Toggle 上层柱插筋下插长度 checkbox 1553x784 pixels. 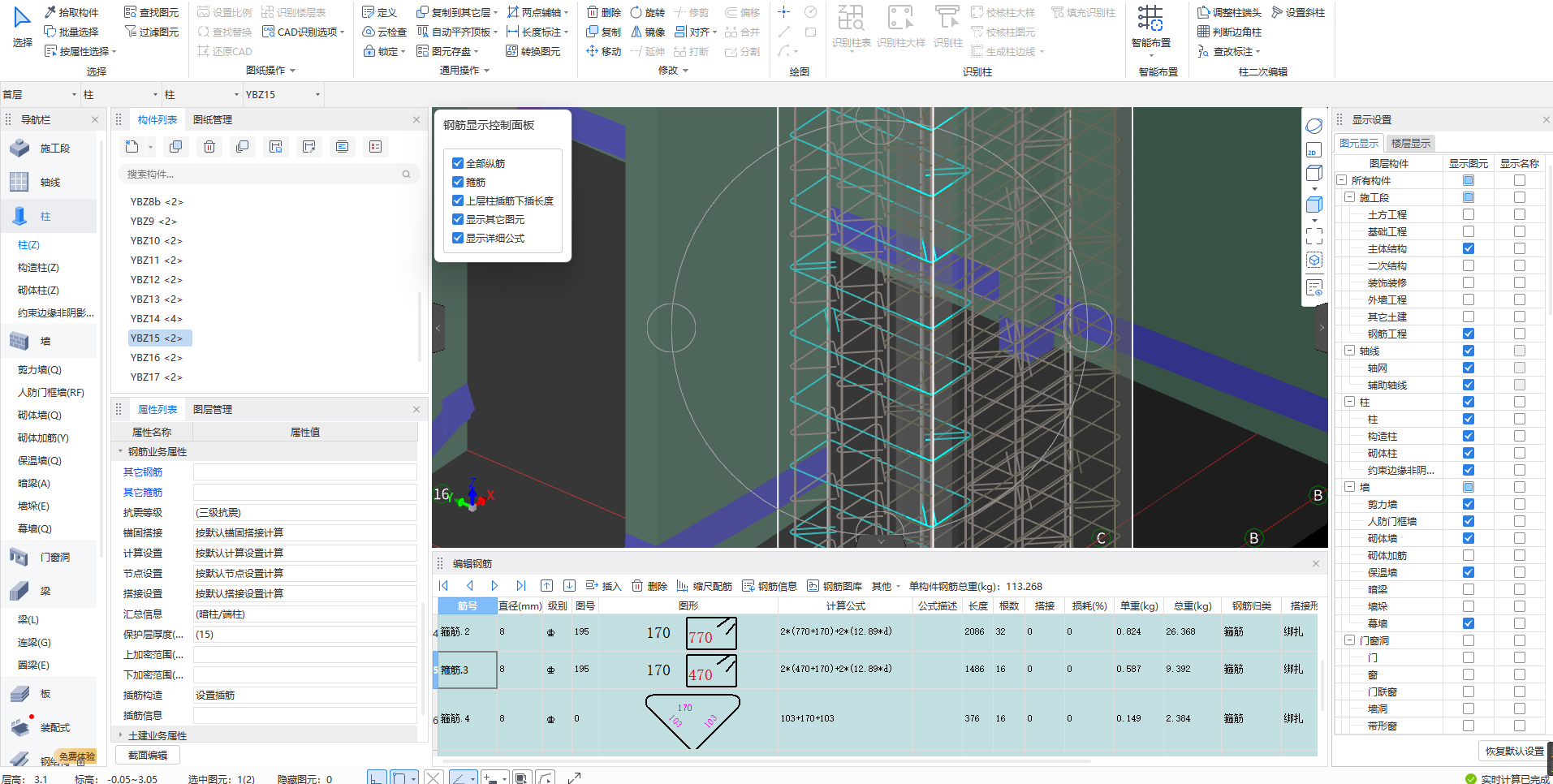[458, 200]
